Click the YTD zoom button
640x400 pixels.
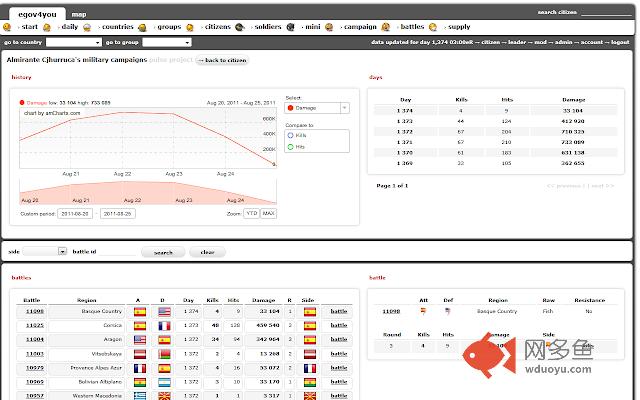click(x=251, y=213)
